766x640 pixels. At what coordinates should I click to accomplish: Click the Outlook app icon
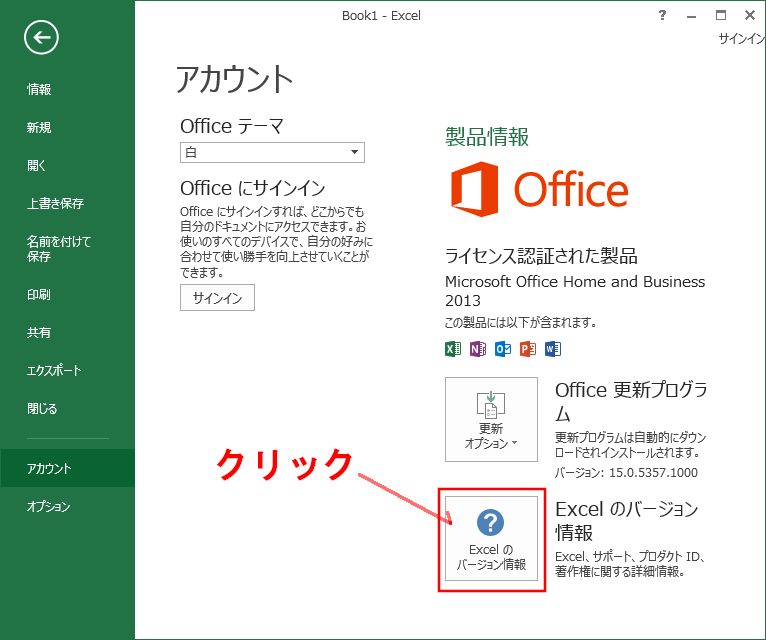[503, 349]
